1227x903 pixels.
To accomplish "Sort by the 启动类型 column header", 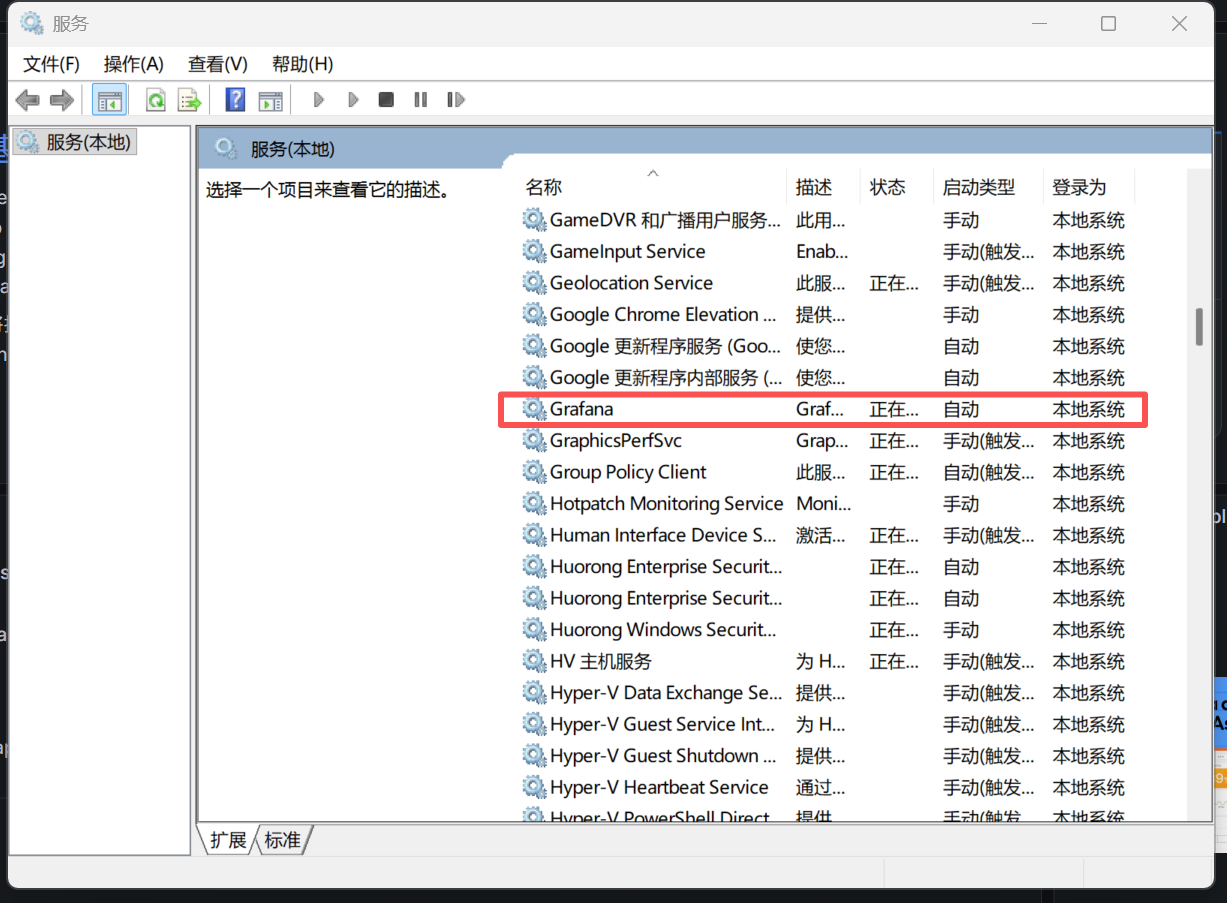I will [x=978, y=187].
